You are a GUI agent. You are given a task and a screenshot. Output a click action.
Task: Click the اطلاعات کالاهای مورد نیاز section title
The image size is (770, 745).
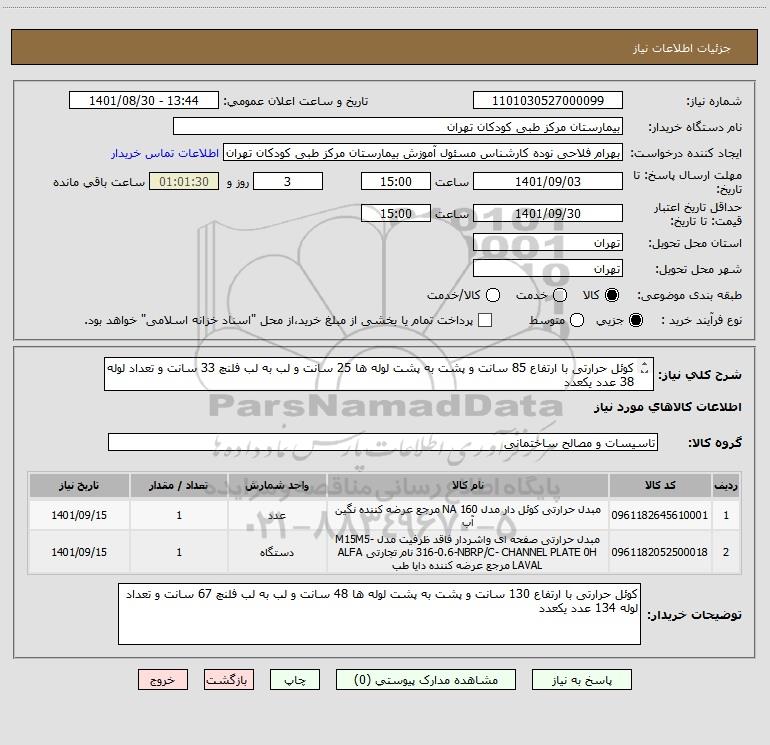click(668, 407)
